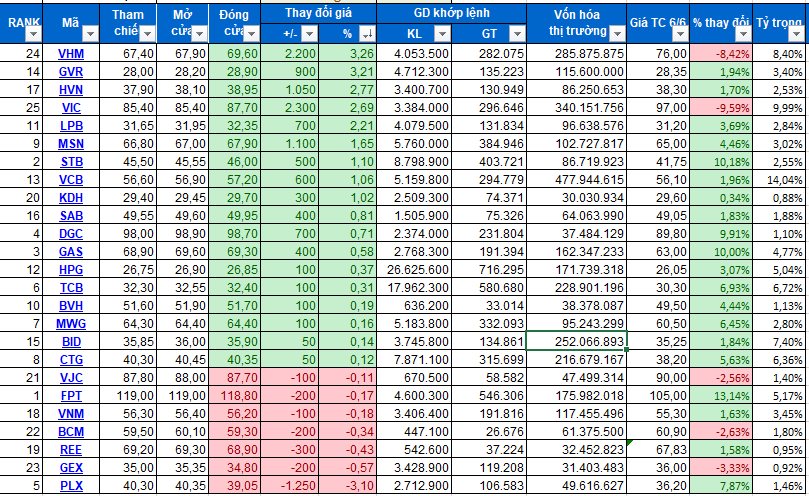Open the KDH stock link
The width and height of the screenshot is (809, 496).
click(x=71, y=198)
